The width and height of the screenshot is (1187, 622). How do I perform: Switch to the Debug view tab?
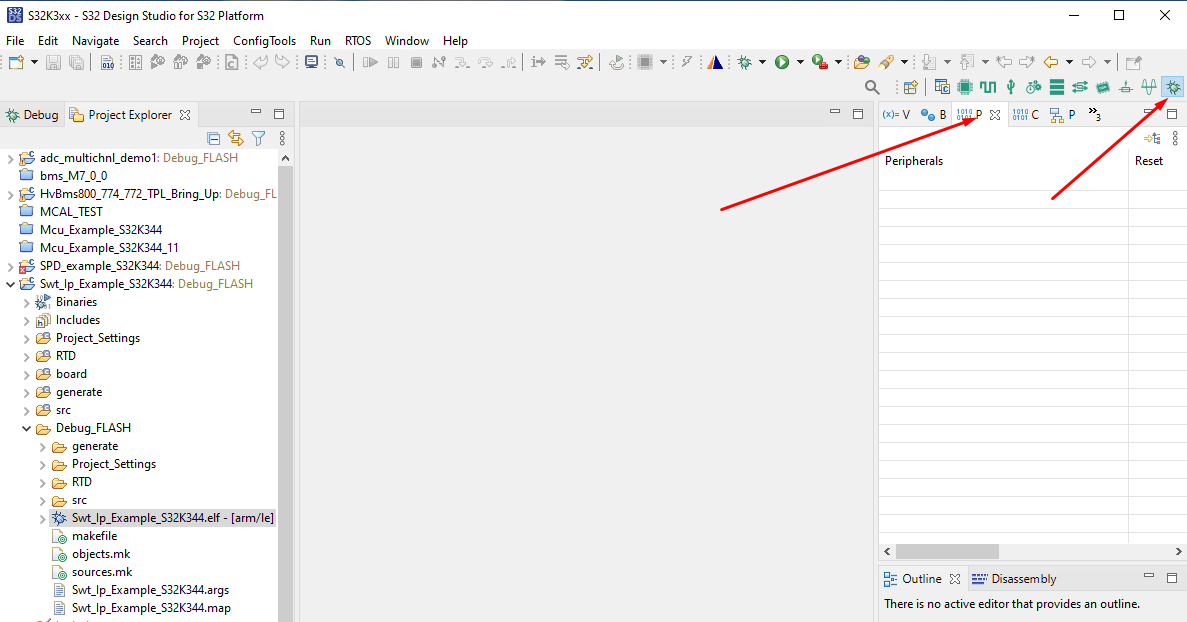point(32,115)
